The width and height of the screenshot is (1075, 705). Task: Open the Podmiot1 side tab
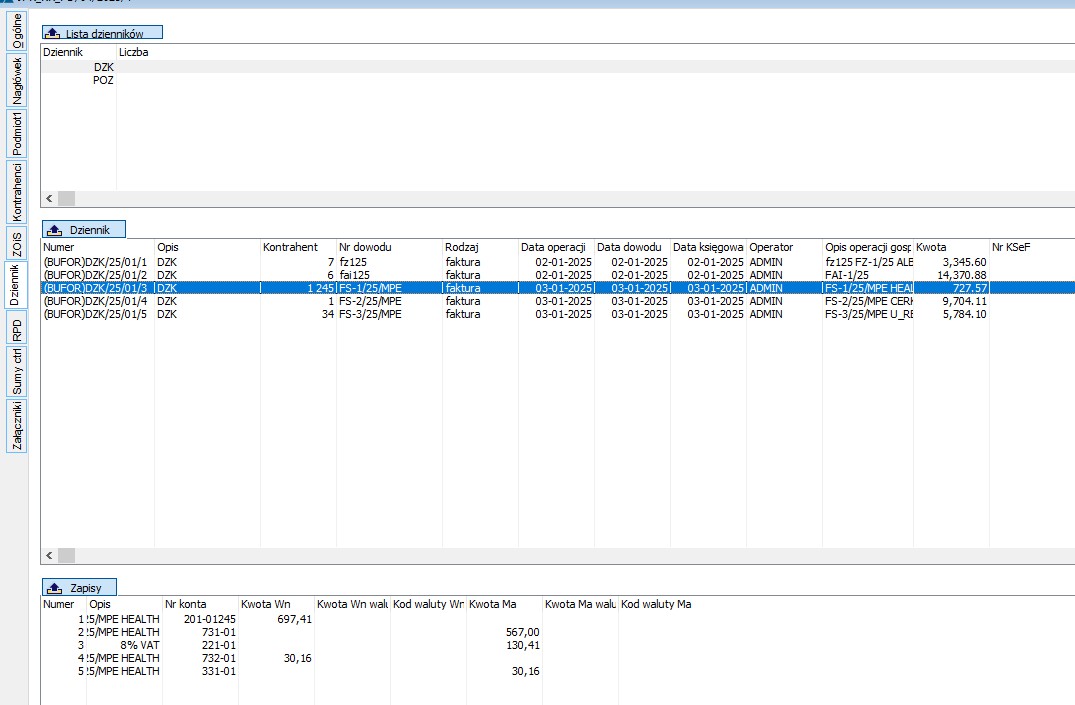(17, 133)
